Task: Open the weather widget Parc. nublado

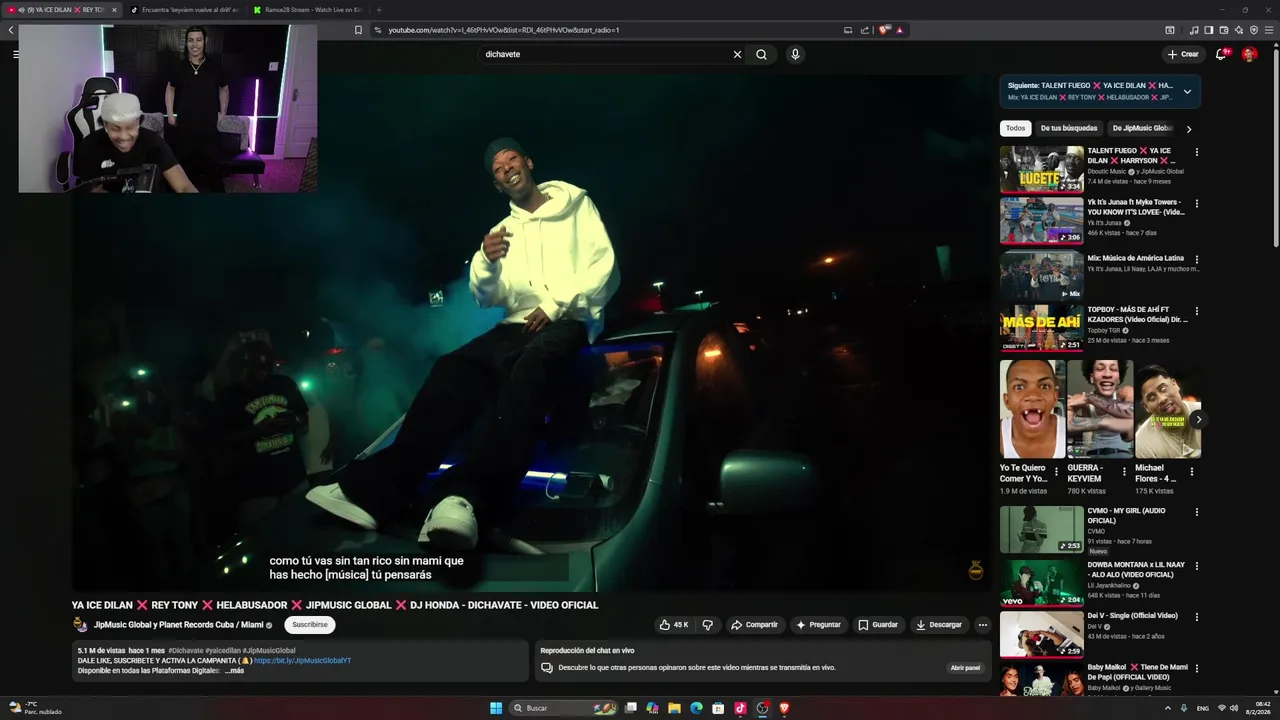Action: pyautogui.click(x=36, y=708)
